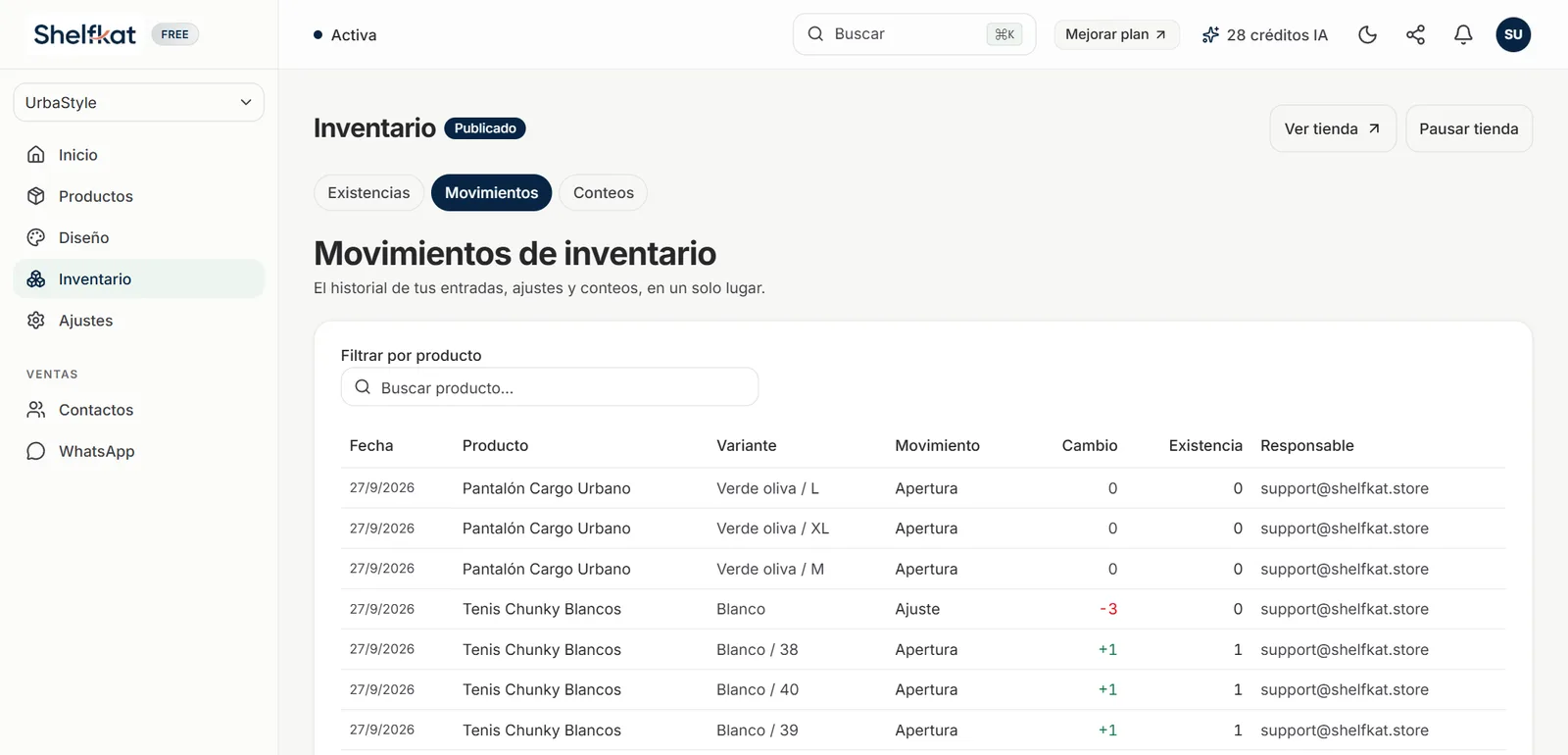
Task: Switch to the Existencias tab
Action: click(368, 193)
